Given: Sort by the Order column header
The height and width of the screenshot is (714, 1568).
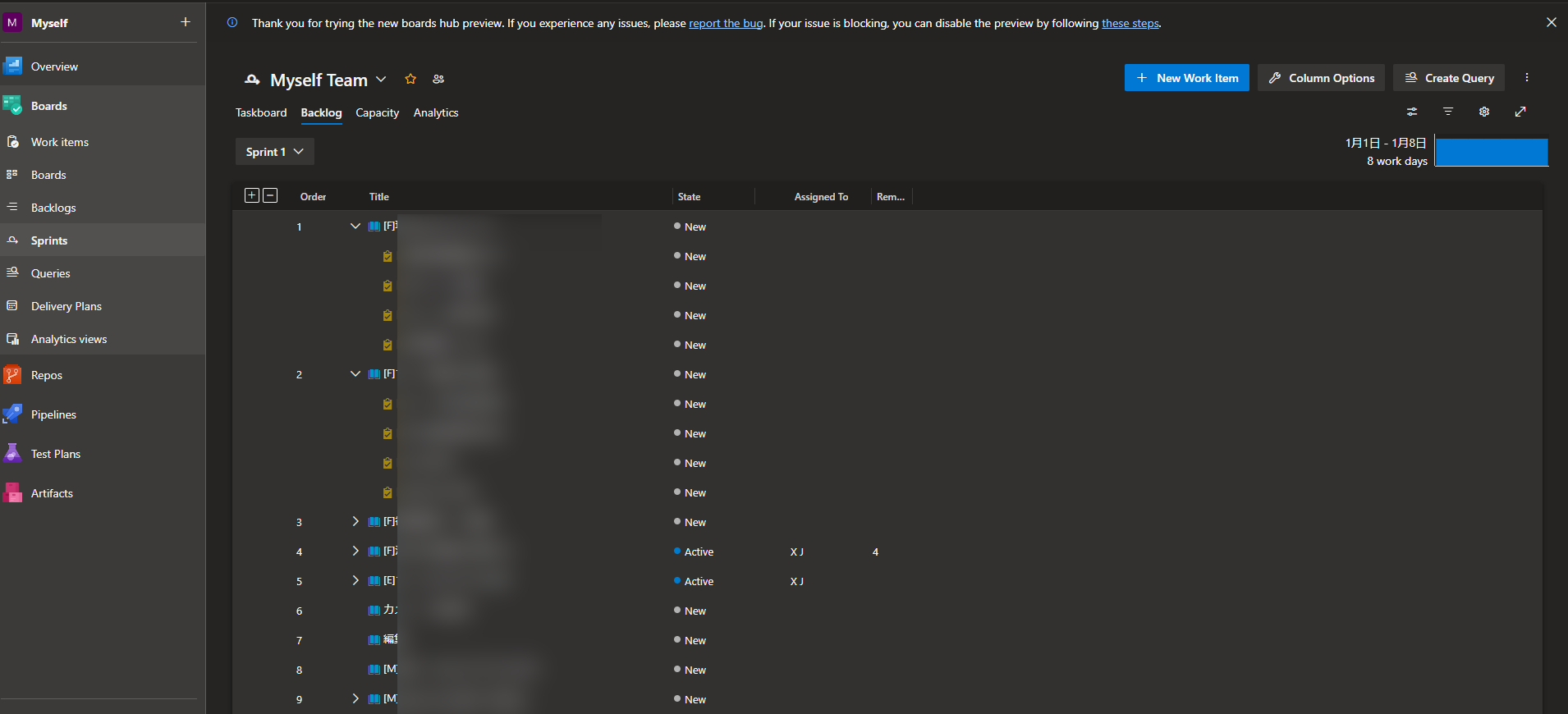Looking at the screenshot, I should pyautogui.click(x=313, y=197).
